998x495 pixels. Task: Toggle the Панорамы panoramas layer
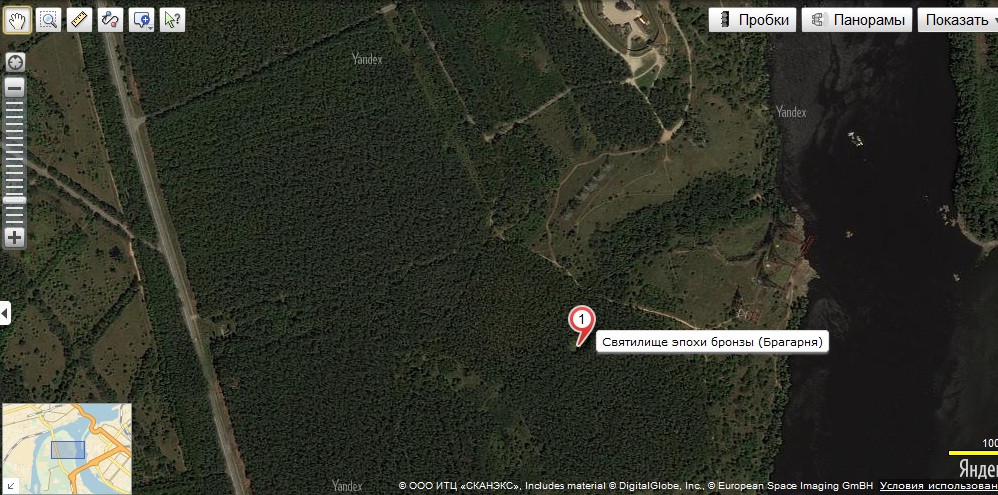tap(857, 20)
